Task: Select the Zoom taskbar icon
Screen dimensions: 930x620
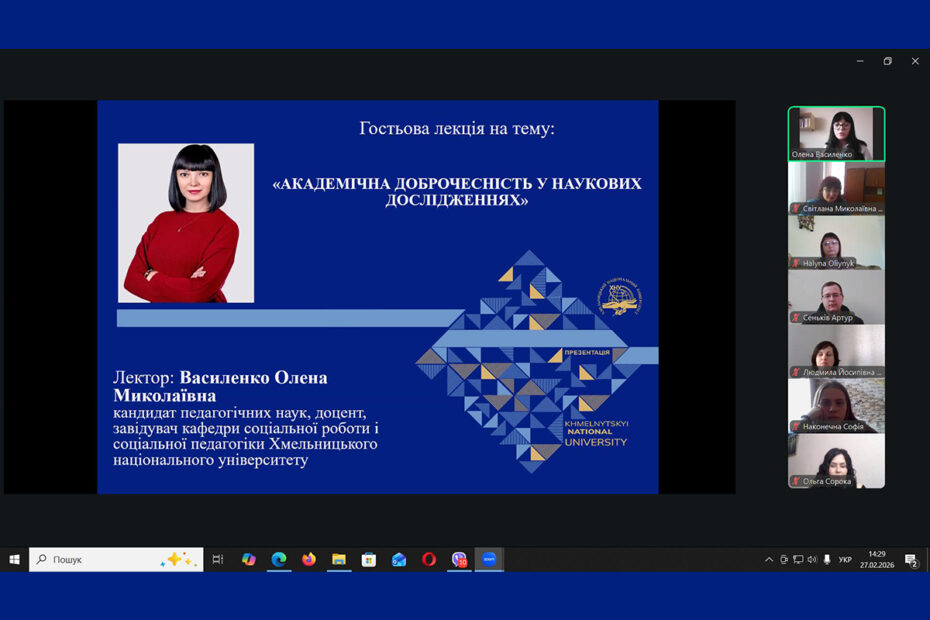Action: click(x=489, y=559)
